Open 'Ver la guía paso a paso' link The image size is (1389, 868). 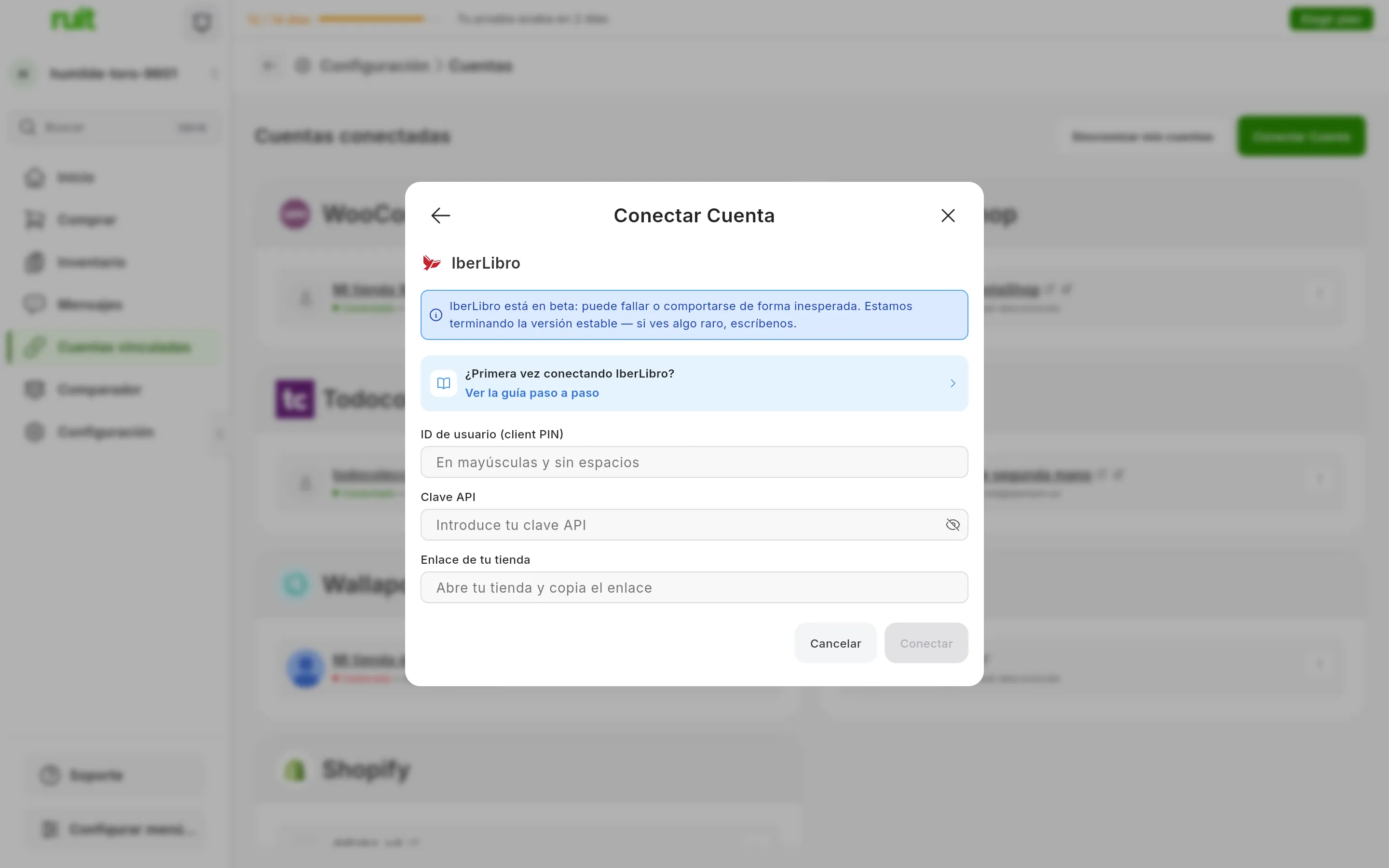(531, 393)
